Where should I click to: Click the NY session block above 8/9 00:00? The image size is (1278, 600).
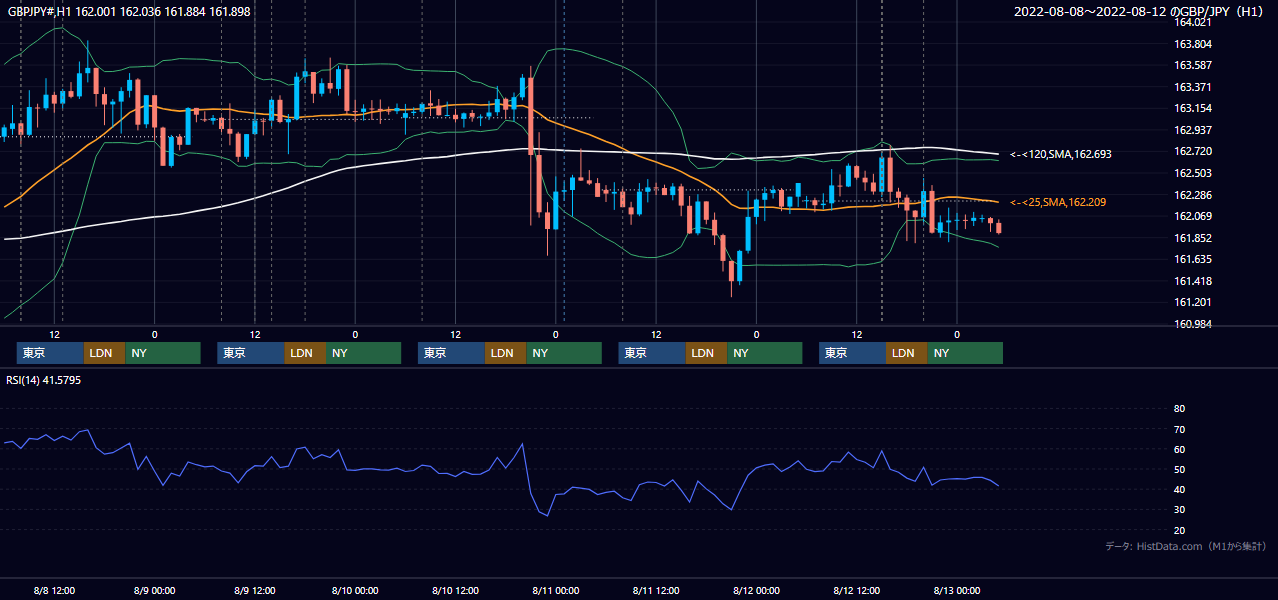pyautogui.click(x=163, y=353)
